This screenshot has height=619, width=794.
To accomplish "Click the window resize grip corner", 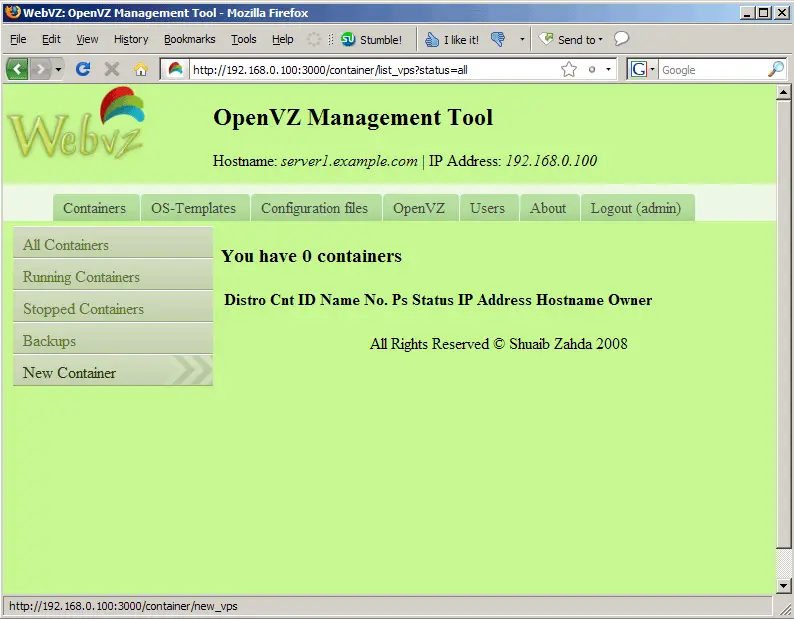I will (785, 609).
